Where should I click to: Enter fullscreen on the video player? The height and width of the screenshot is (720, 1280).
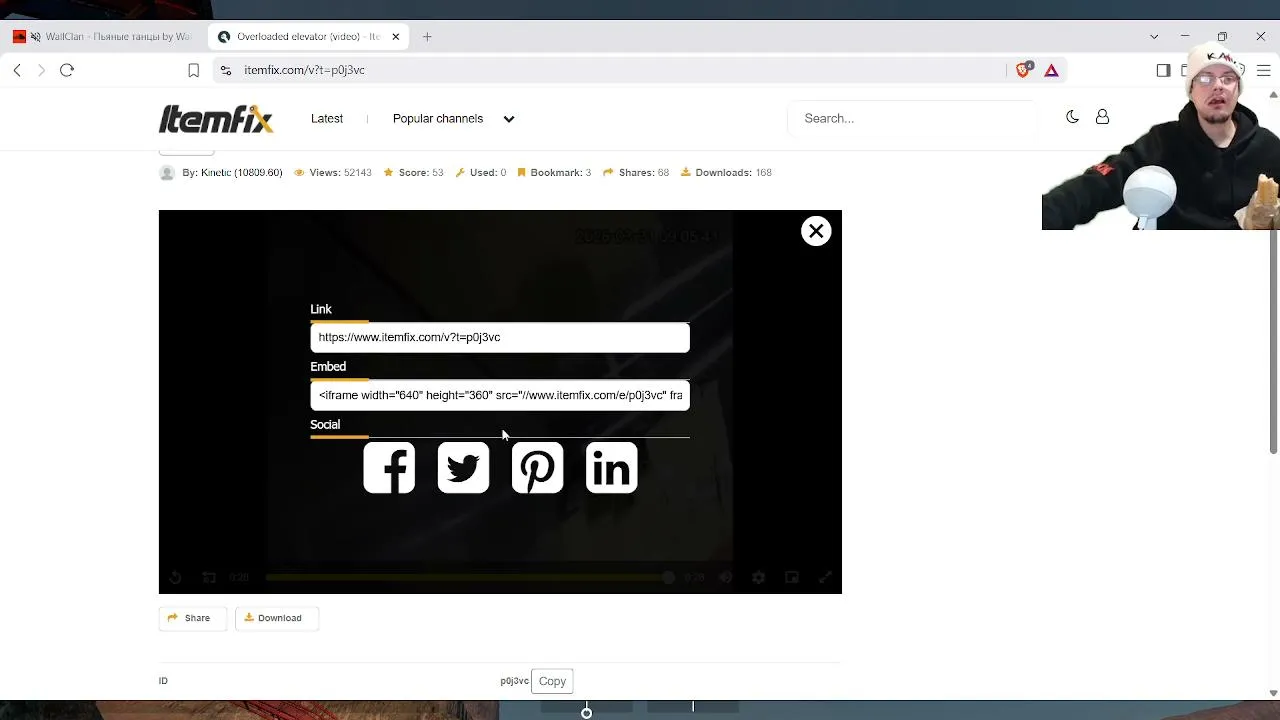pos(825,577)
